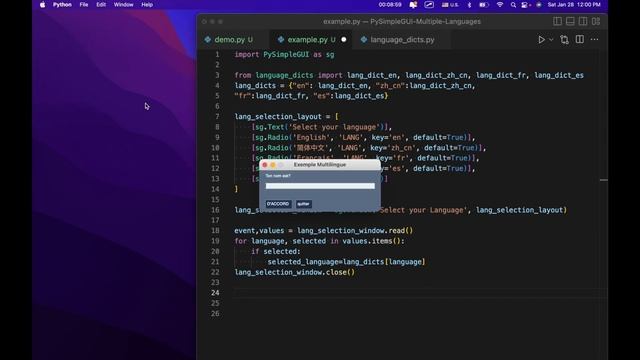Open the Help menu
Image resolution: width=640 pixels, height=360 pixels.
[x=147, y=5]
